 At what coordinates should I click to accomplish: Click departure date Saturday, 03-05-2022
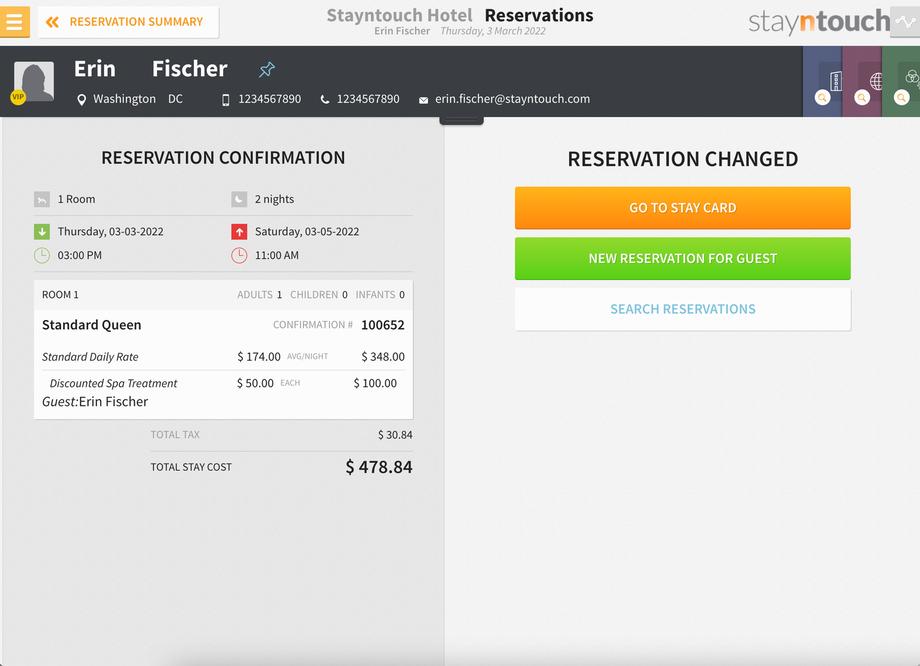click(307, 232)
